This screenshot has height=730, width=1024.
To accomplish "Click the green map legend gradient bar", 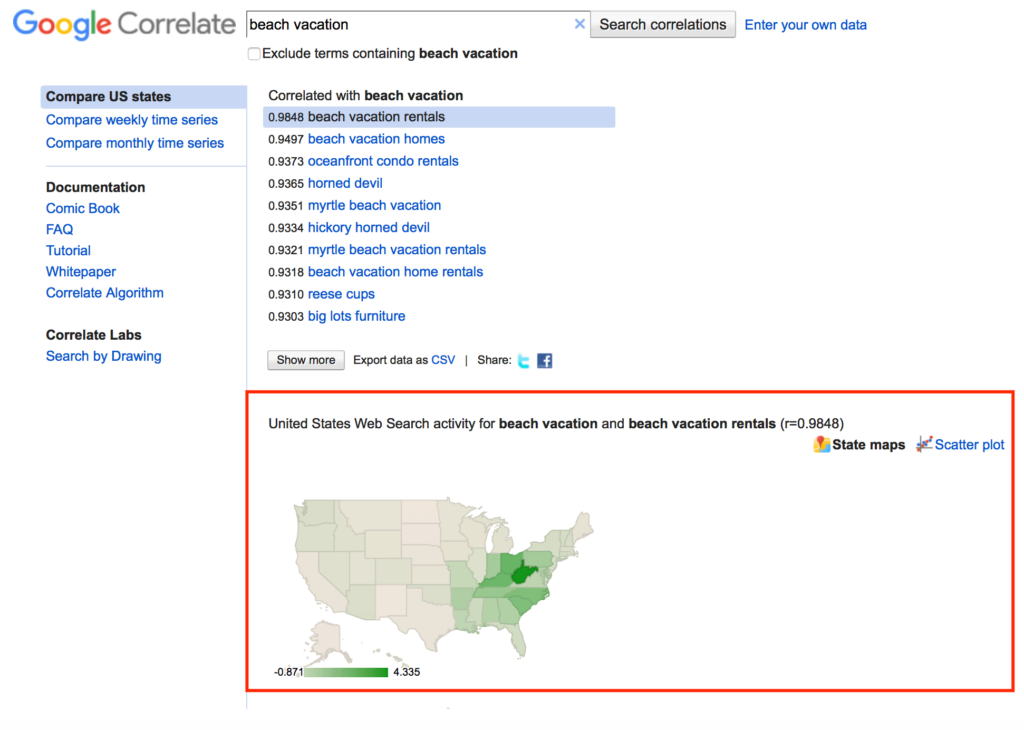I will click(x=346, y=672).
